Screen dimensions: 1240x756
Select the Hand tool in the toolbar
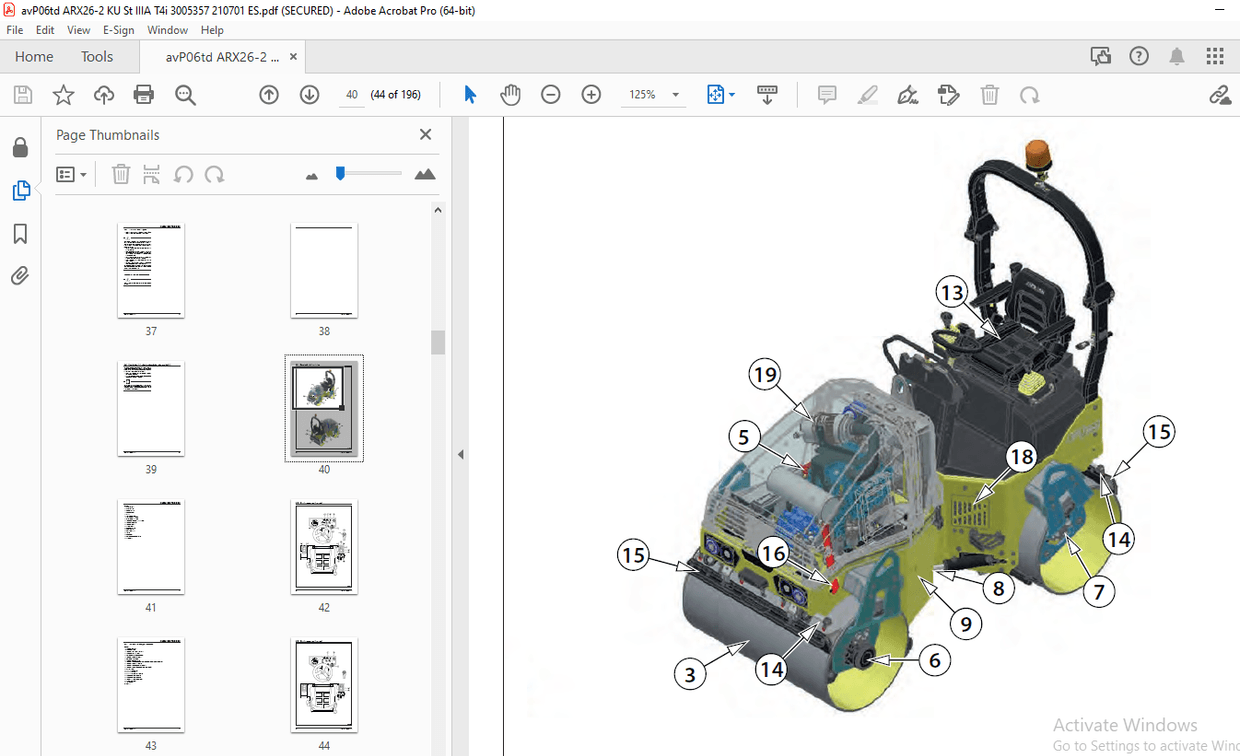510,94
